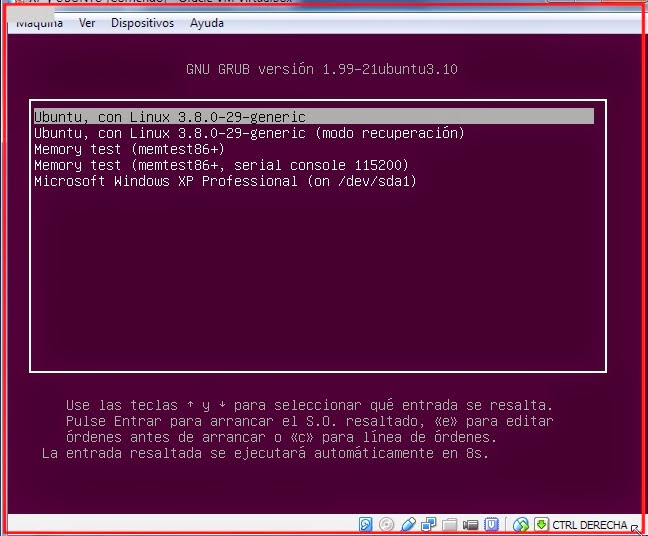Click the USB devices status icon
Screen dimensions: 648x536
click(x=408, y=524)
